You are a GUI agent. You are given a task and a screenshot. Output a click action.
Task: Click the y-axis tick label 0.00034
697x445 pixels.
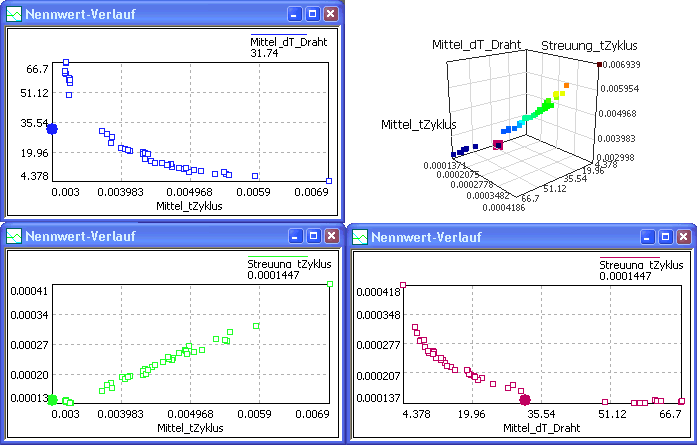tap(29, 315)
